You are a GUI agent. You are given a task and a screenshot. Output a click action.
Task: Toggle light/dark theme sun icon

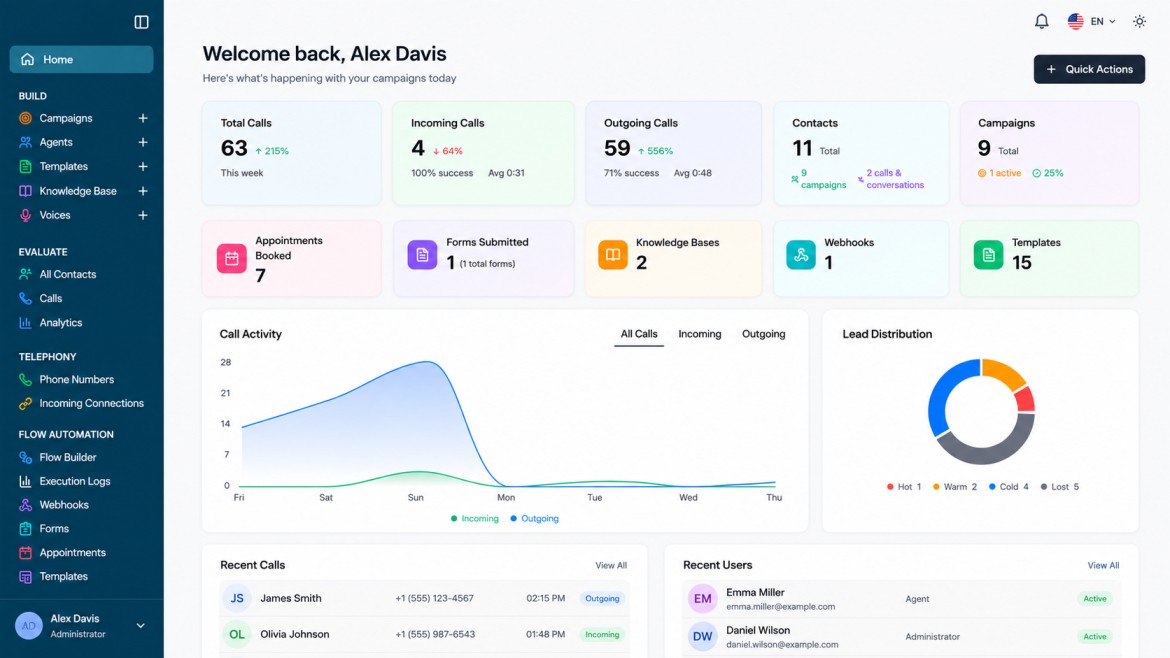1139,22
